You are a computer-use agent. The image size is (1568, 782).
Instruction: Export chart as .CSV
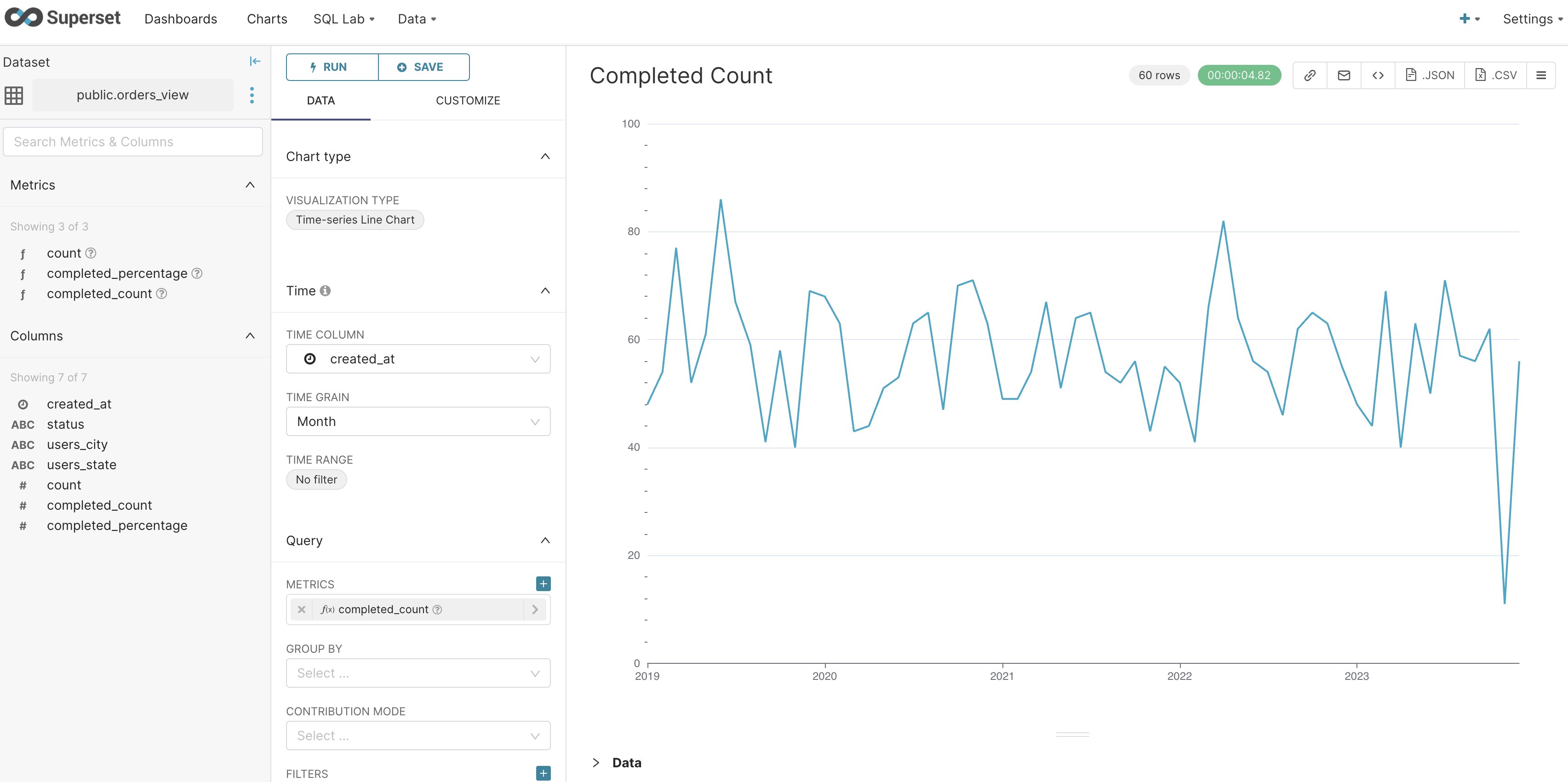(1495, 75)
